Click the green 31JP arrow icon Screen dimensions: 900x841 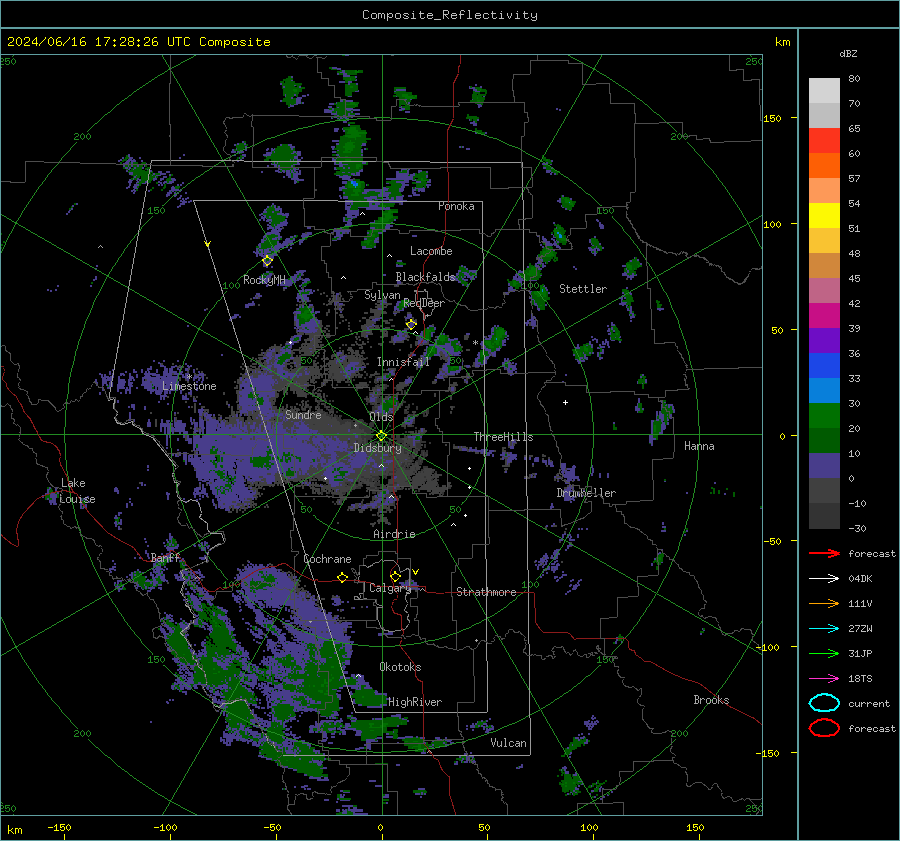click(824, 653)
